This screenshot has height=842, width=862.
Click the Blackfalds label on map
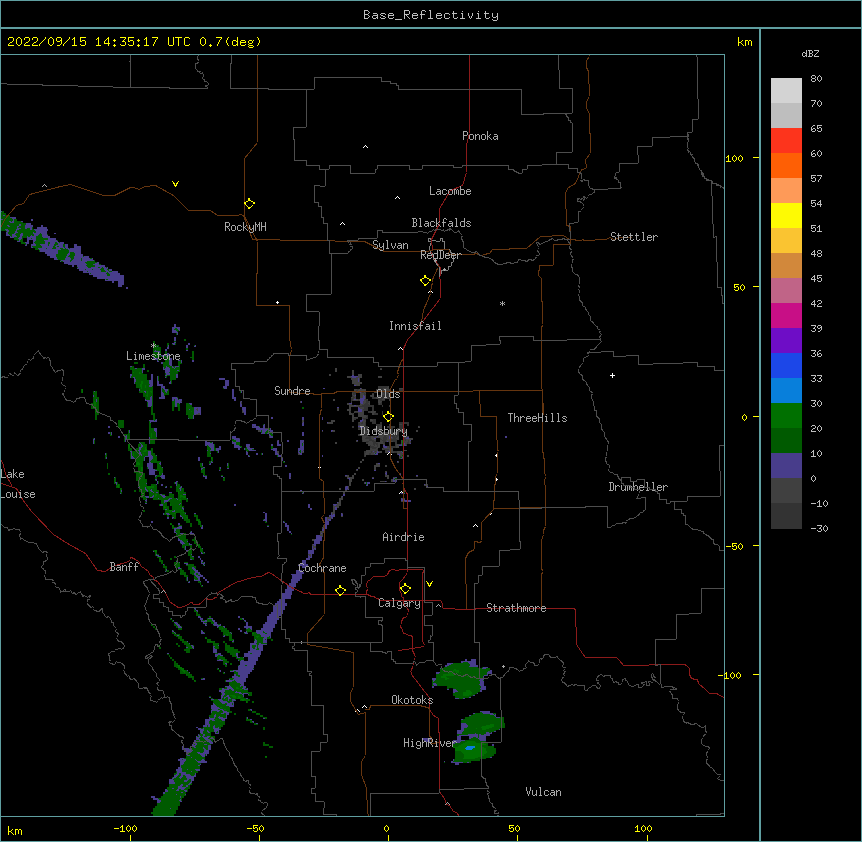click(x=441, y=223)
